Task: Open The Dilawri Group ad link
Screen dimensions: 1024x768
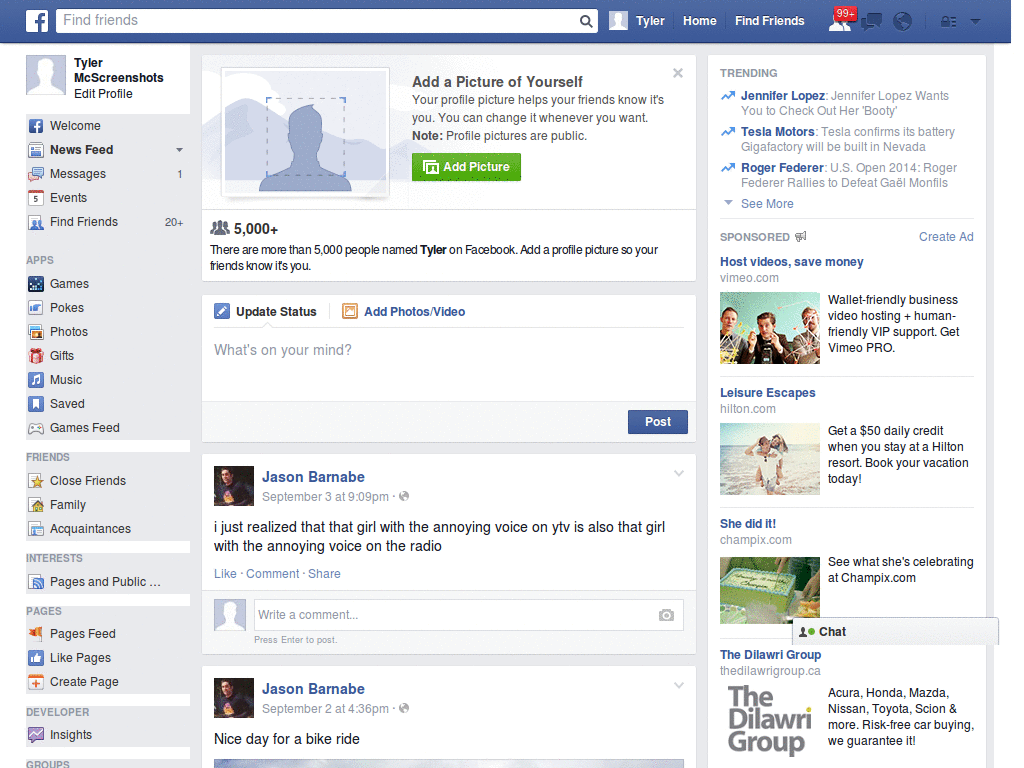Action: pyautogui.click(x=771, y=655)
